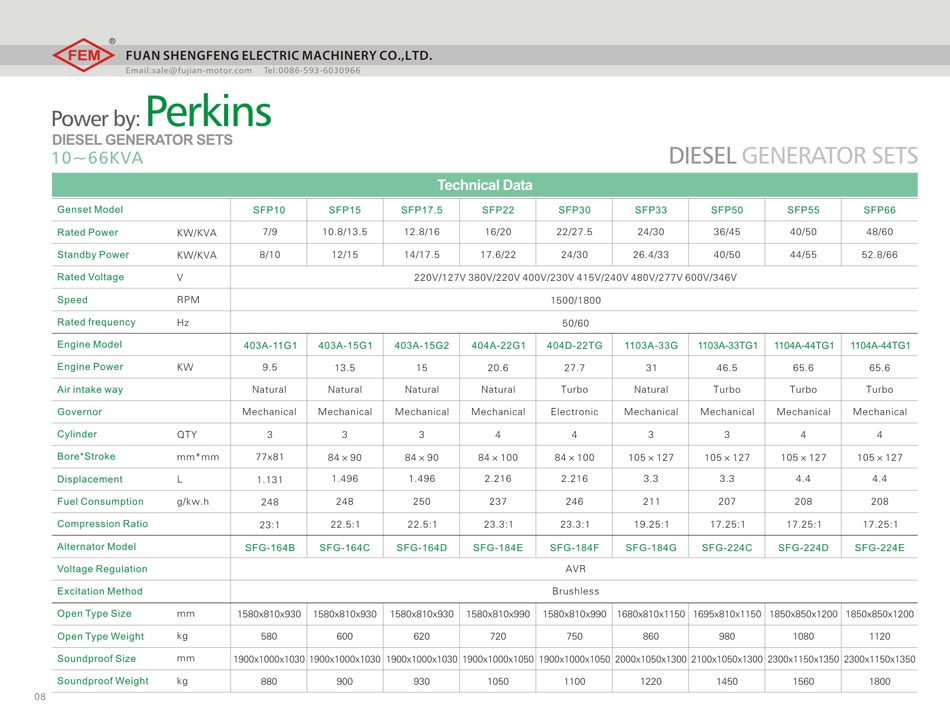The width and height of the screenshot is (950, 727).
Task: Click the Fuel Consumption row label
Action: [x=101, y=502]
